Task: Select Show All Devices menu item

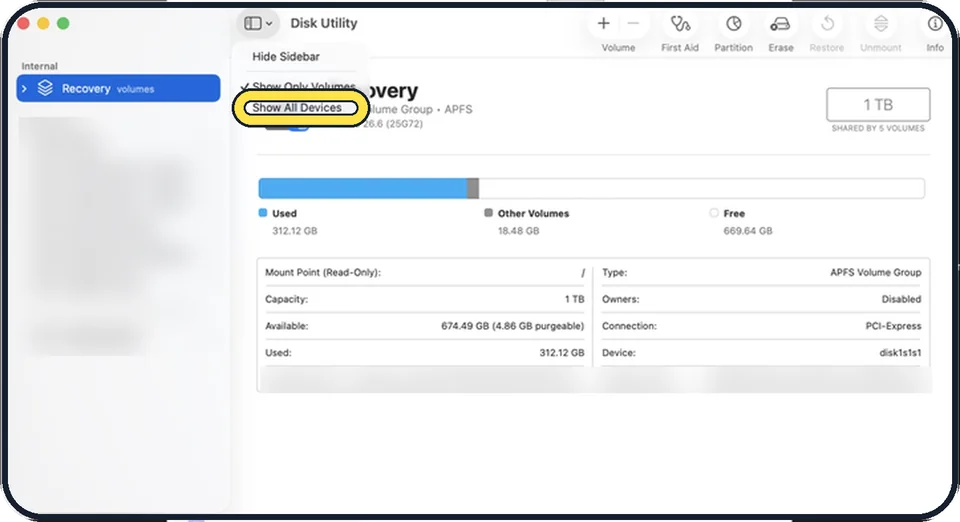Action: pos(297,108)
